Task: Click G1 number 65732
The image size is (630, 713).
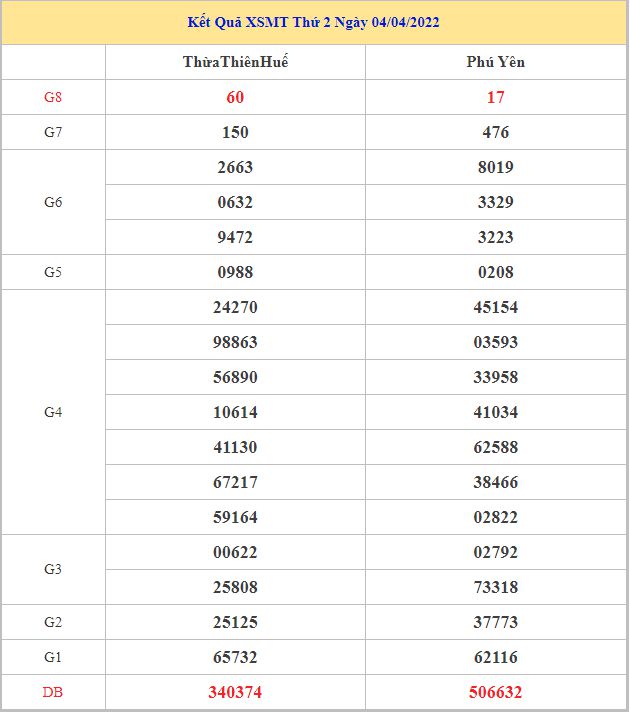Action: point(235,657)
